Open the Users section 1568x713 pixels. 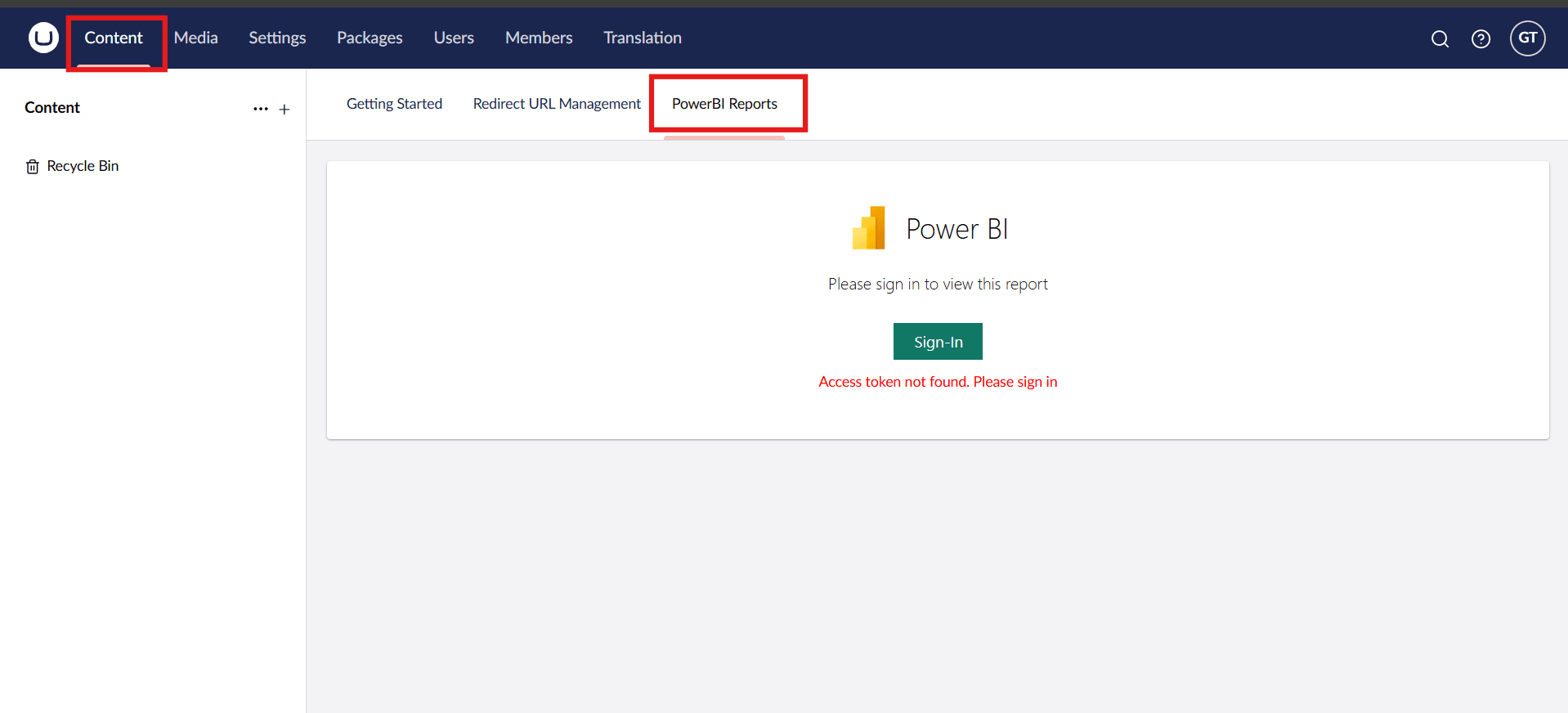454,38
